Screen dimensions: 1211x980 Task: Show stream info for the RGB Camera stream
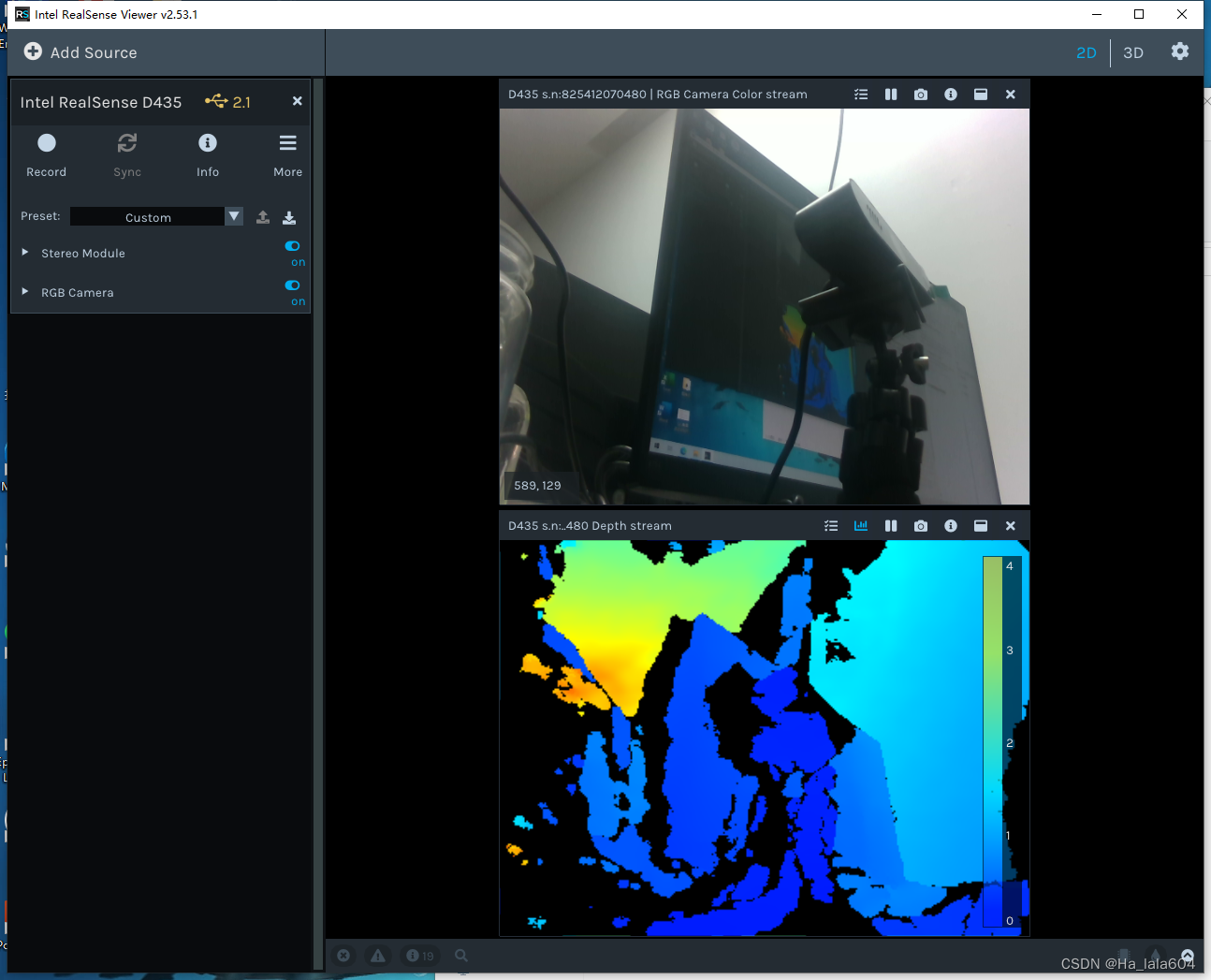coord(950,94)
